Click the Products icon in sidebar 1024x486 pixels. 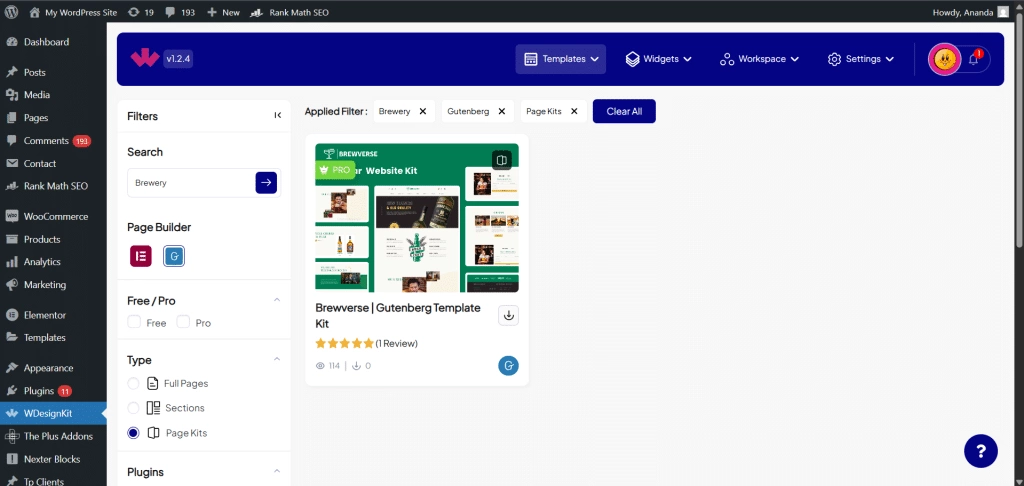[x=11, y=239]
